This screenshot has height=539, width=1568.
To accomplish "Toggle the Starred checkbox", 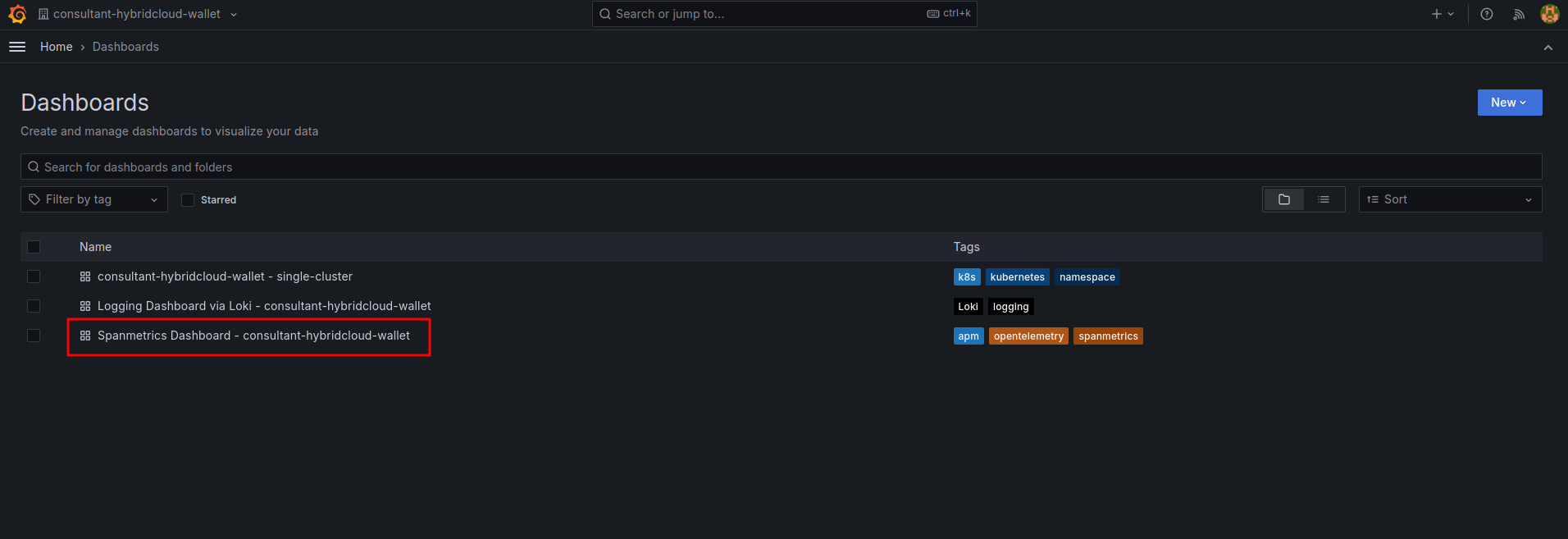I will pos(188,200).
